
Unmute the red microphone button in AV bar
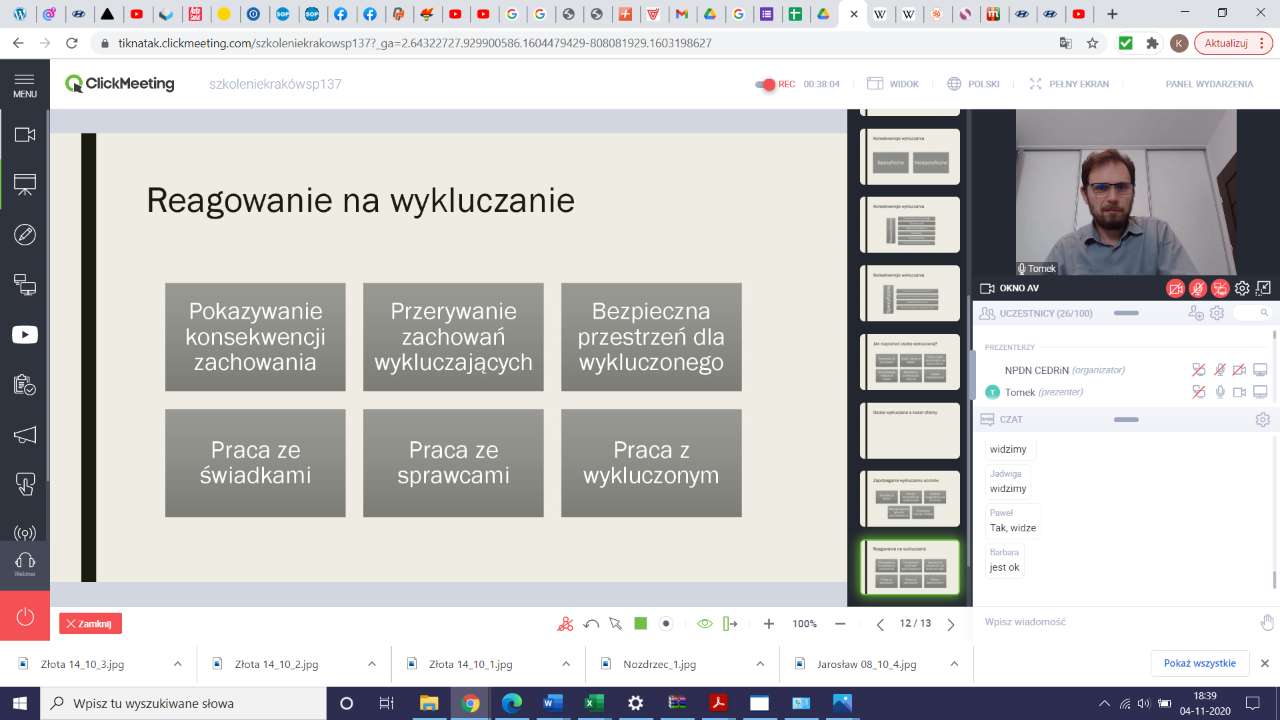point(1197,289)
